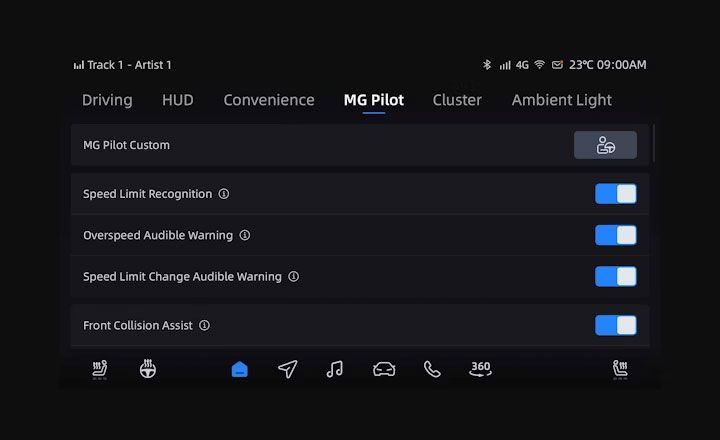Click the settings list scrollbar
The height and width of the screenshot is (440, 720).
click(654, 143)
